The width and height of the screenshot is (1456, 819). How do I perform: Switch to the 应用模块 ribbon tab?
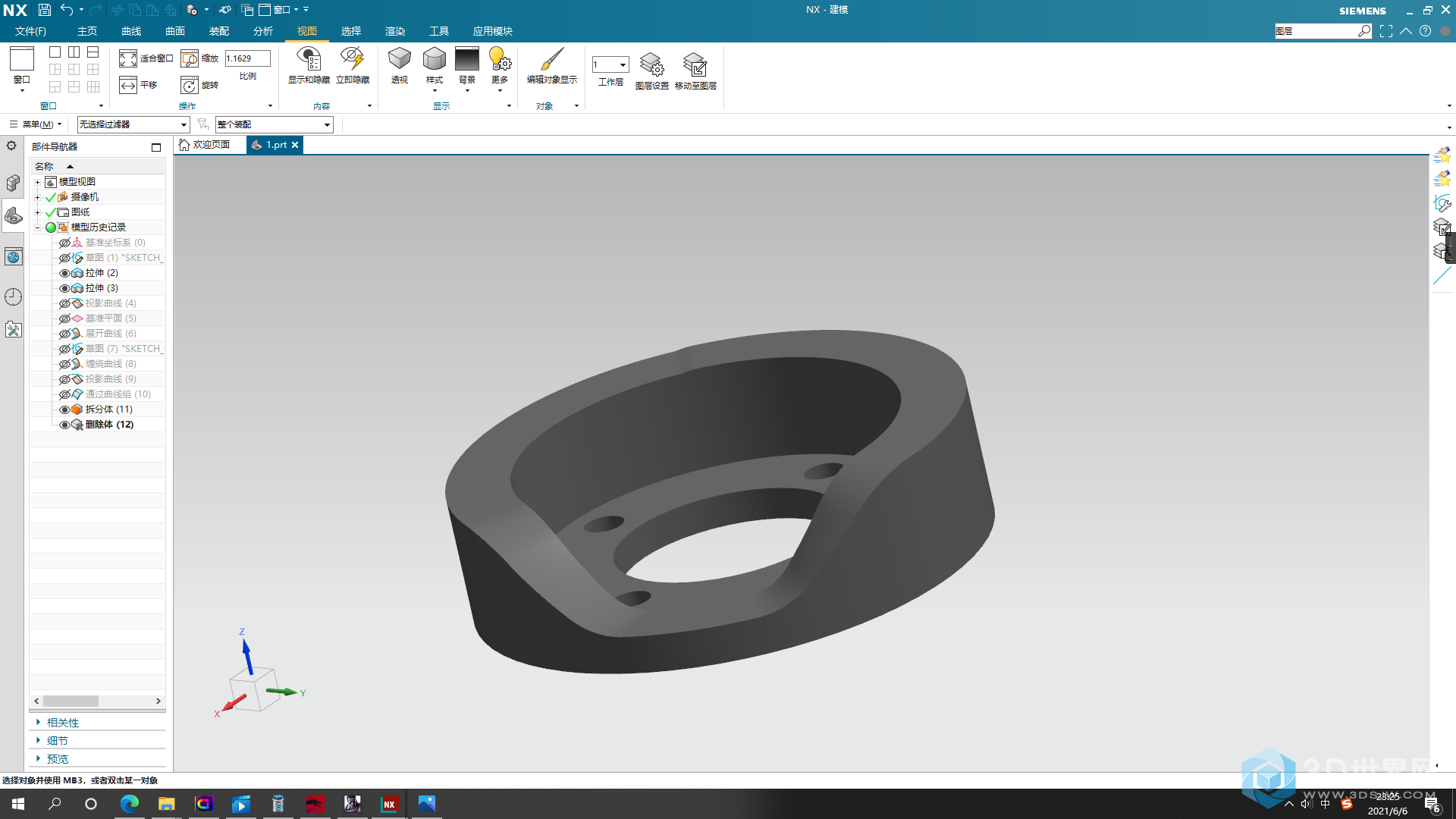tap(493, 31)
